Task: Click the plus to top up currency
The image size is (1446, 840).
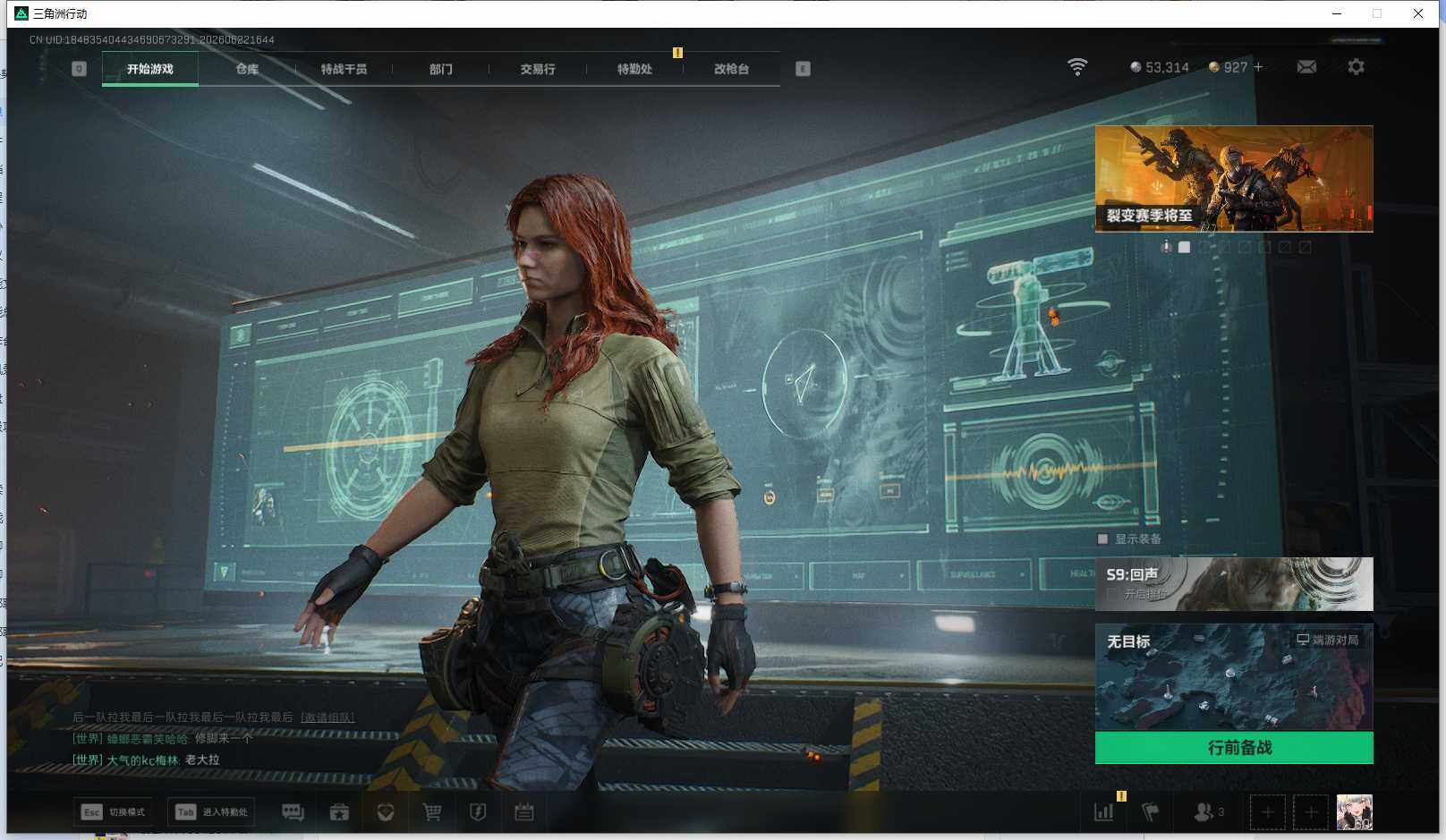Action: pyautogui.click(x=1258, y=67)
